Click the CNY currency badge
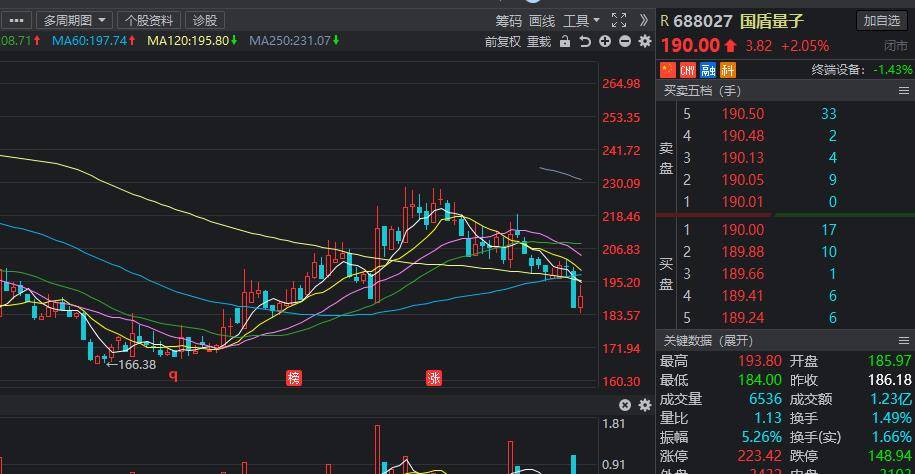Screen dimensions: 915x474 coord(688,70)
